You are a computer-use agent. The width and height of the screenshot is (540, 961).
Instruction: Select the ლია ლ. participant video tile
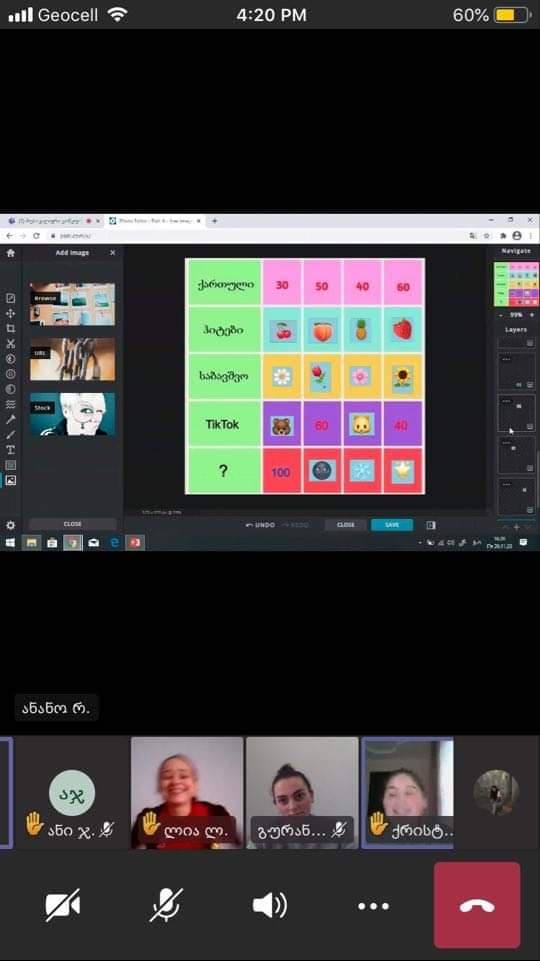tap(187, 792)
